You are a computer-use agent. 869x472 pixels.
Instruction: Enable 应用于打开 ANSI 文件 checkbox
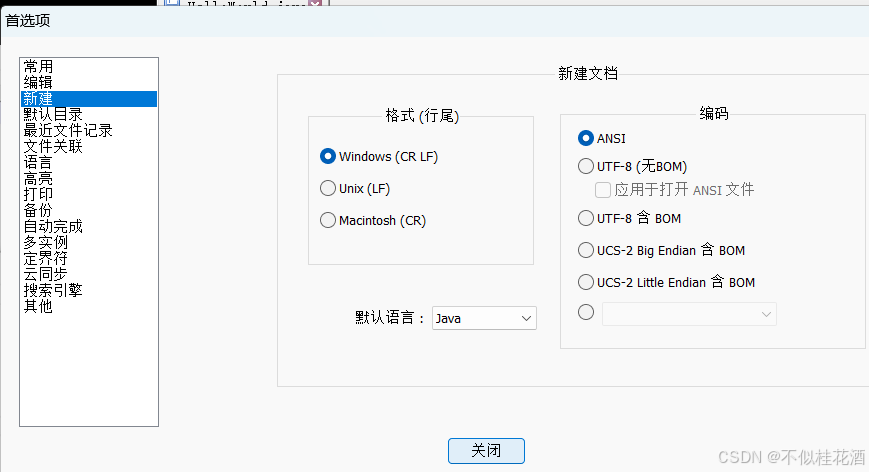coord(603,190)
